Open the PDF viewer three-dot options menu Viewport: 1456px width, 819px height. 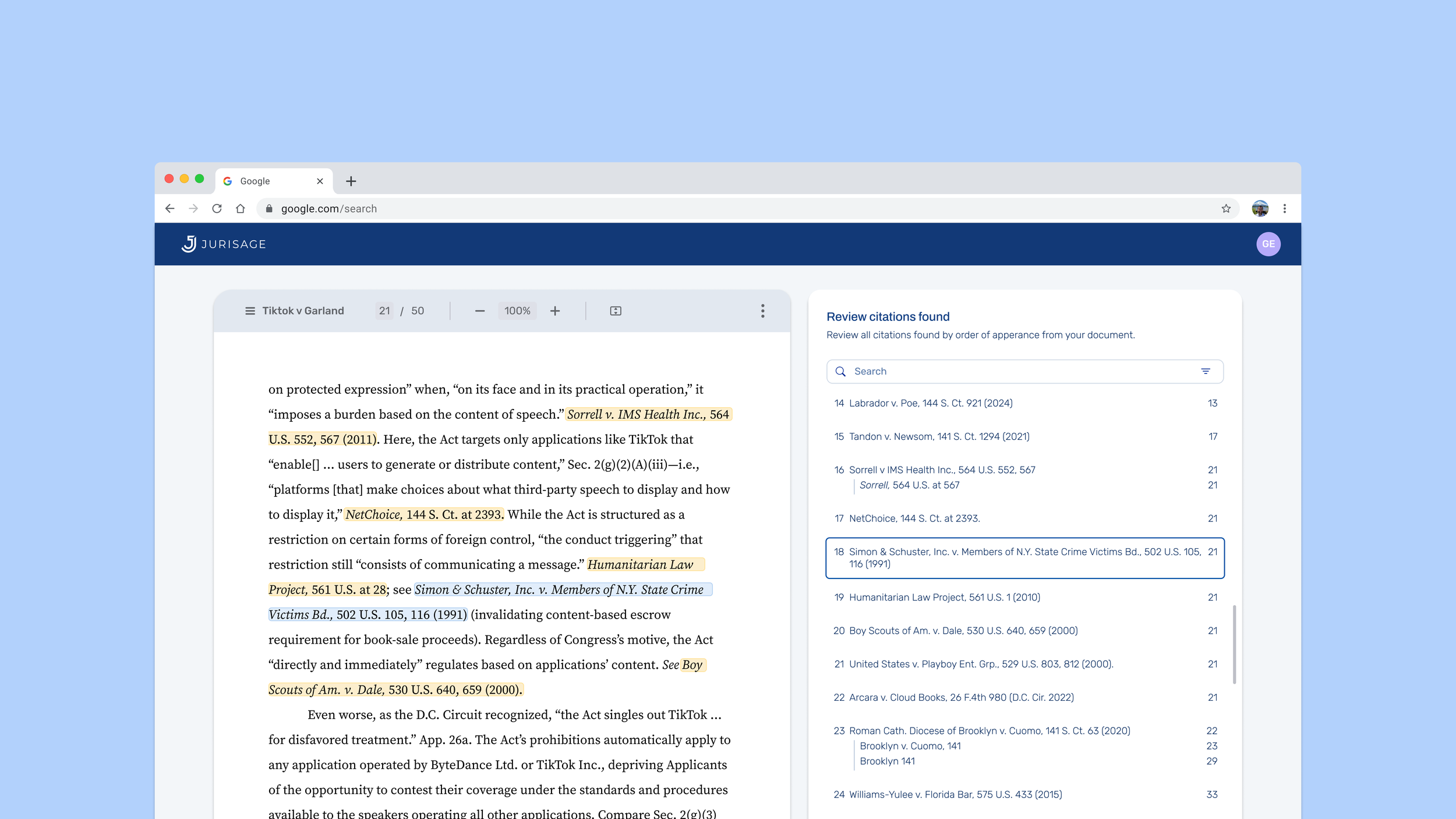point(762,311)
